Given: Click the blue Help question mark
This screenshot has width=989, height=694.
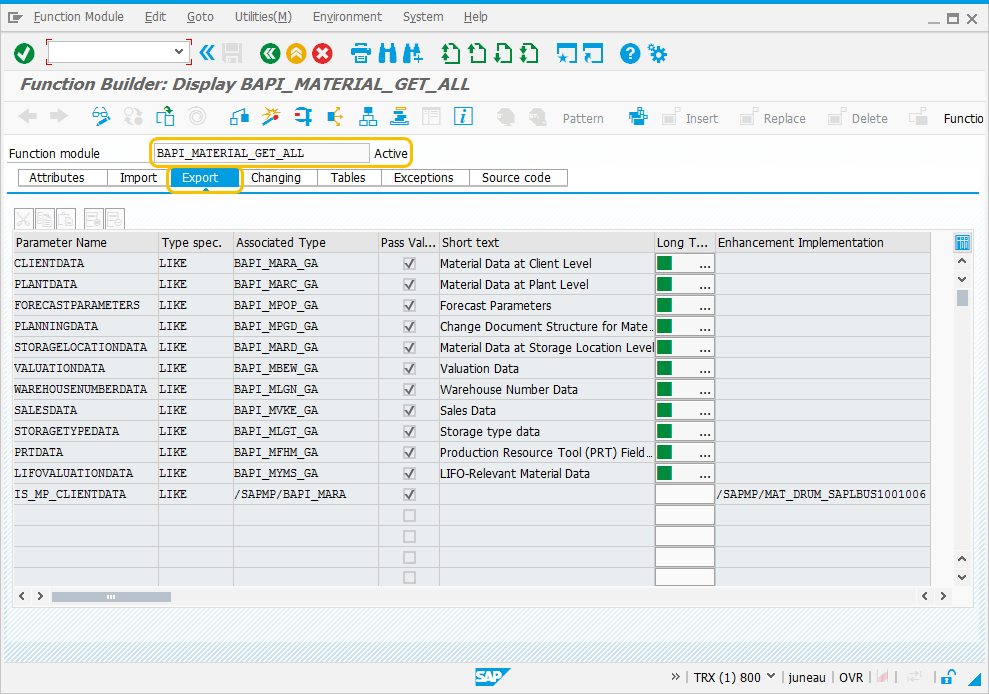Looking at the screenshot, I should click(x=629, y=54).
